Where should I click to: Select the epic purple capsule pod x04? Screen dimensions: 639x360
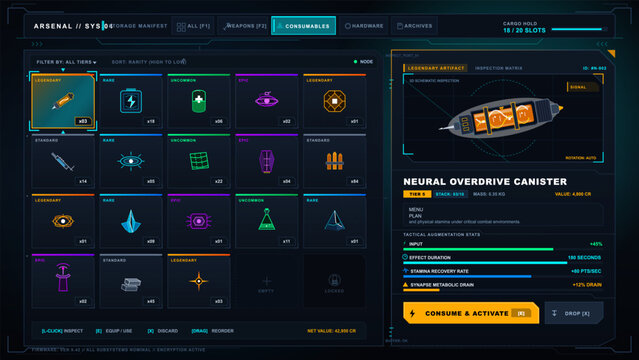click(x=267, y=161)
